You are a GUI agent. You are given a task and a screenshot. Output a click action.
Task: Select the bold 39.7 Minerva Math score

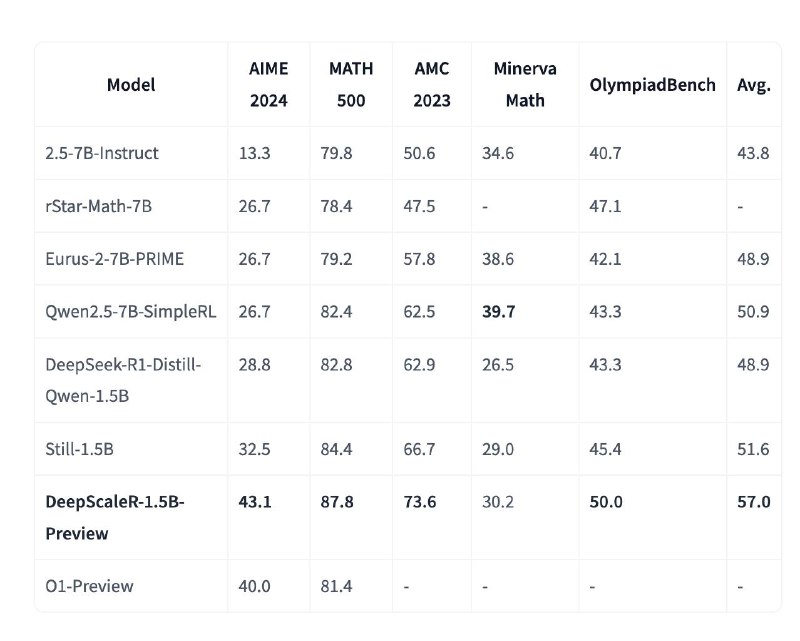click(x=498, y=311)
